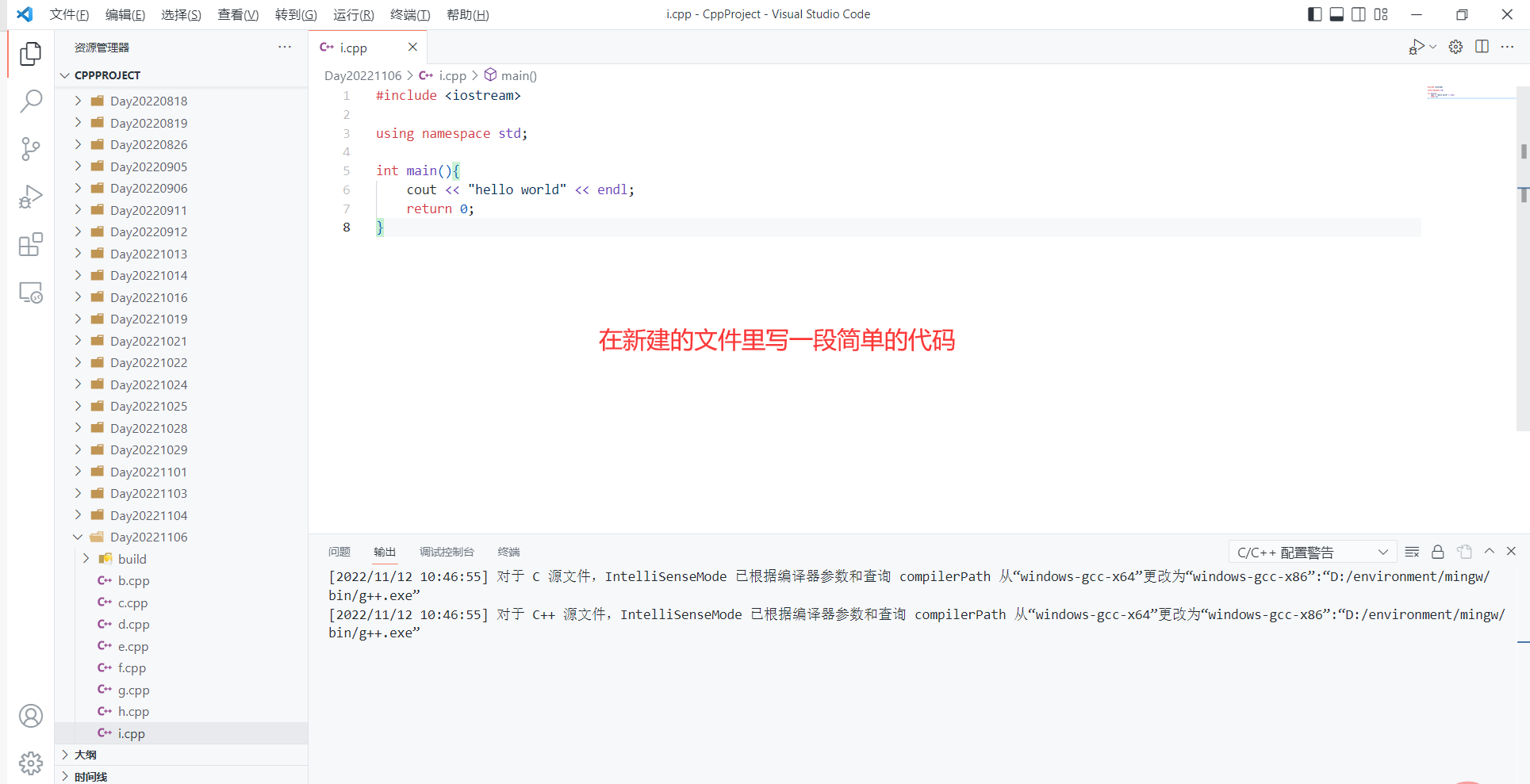Expand the 时间线 timeline section

(x=181, y=776)
